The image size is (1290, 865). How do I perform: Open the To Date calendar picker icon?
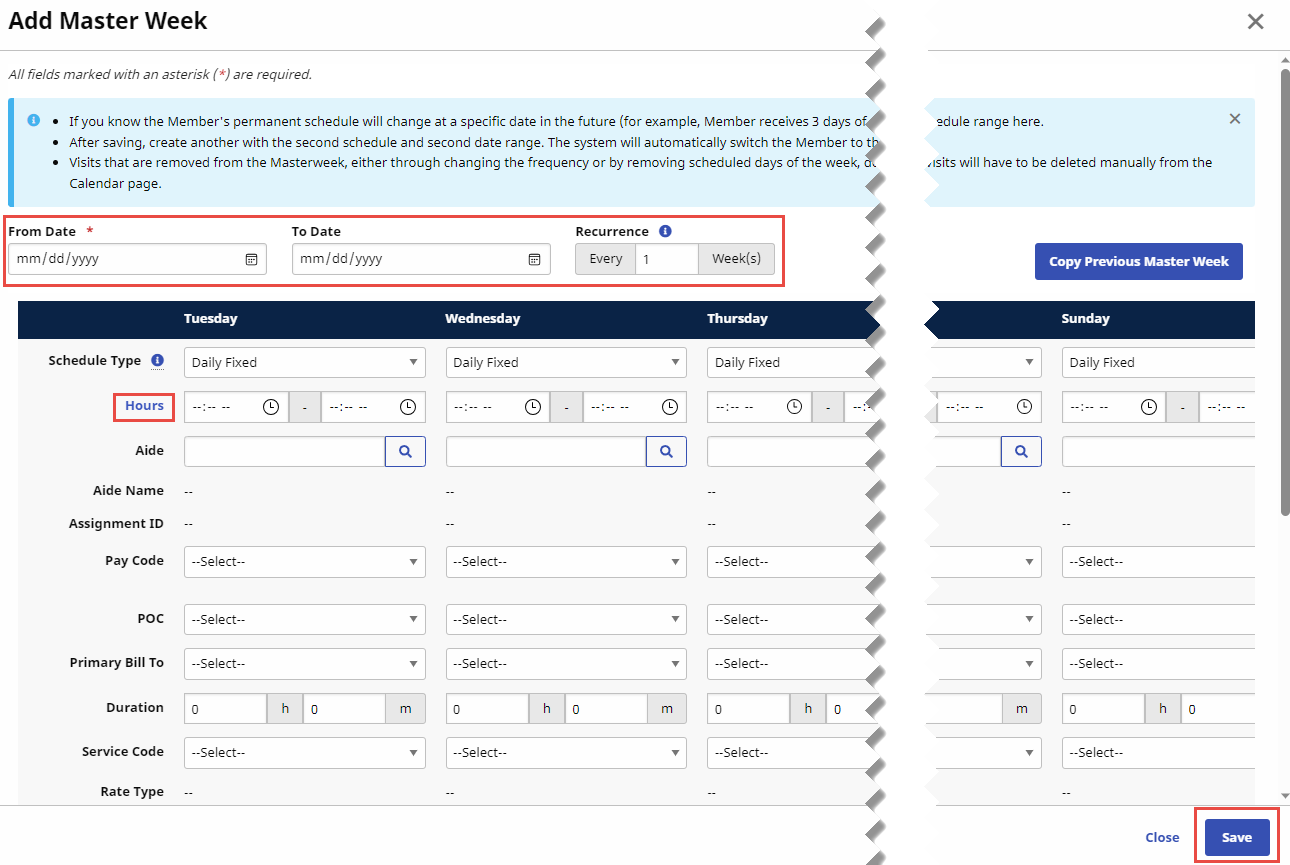tap(534, 259)
